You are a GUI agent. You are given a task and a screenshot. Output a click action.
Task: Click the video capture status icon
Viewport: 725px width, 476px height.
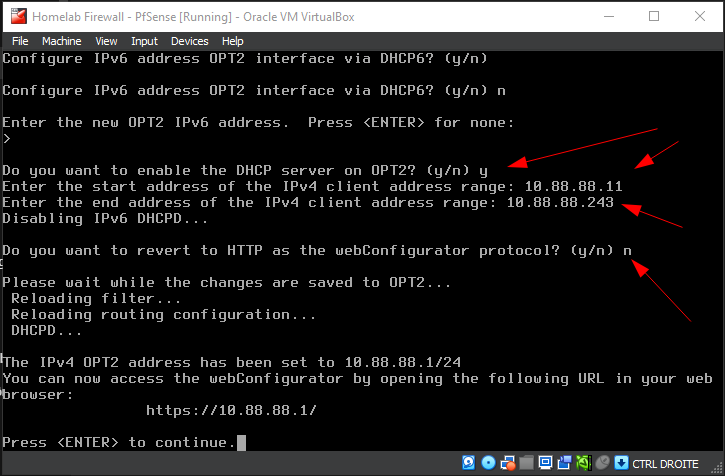tap(565, 463)
